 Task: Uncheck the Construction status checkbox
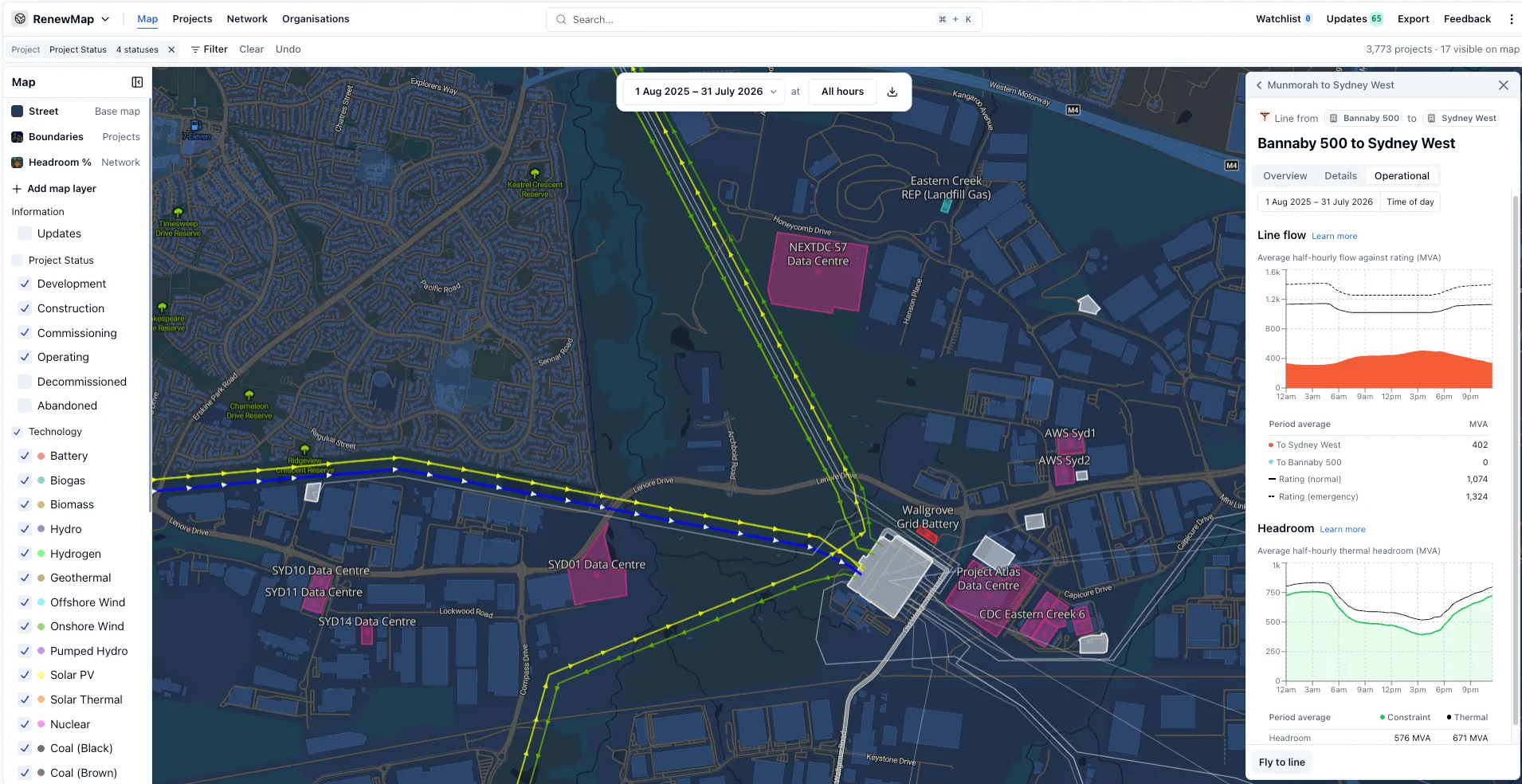[x=25, y=308]
